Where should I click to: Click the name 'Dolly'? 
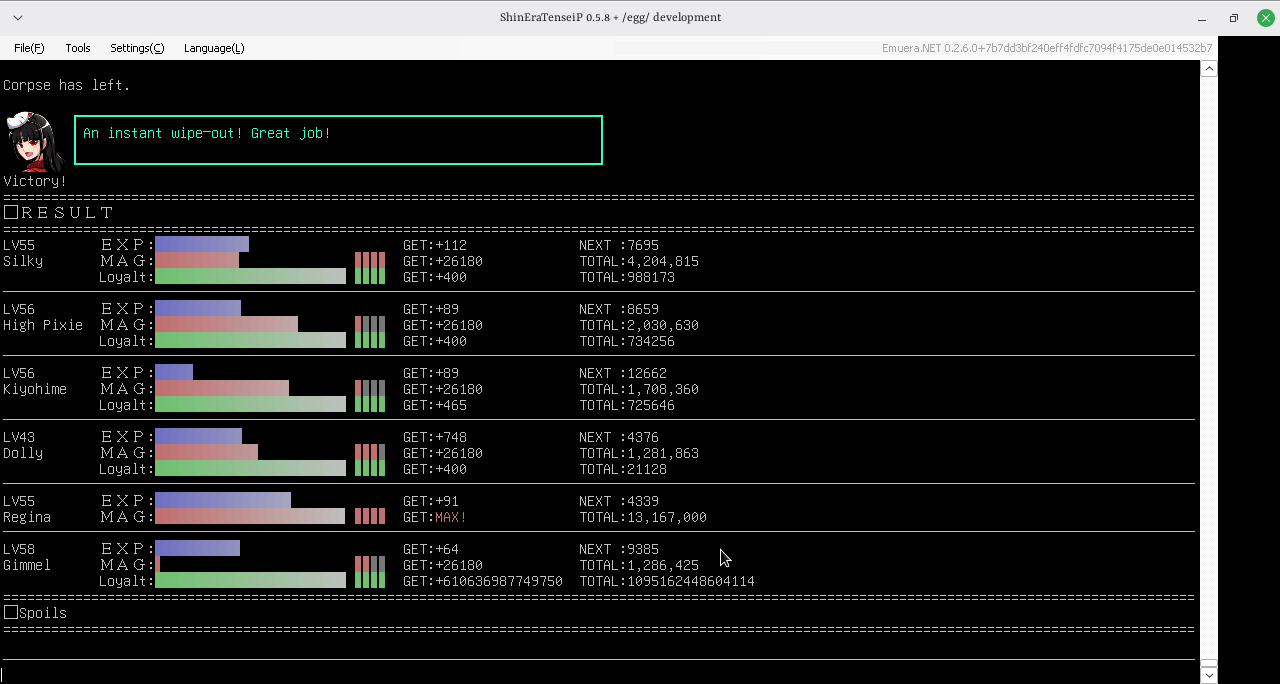23,453
